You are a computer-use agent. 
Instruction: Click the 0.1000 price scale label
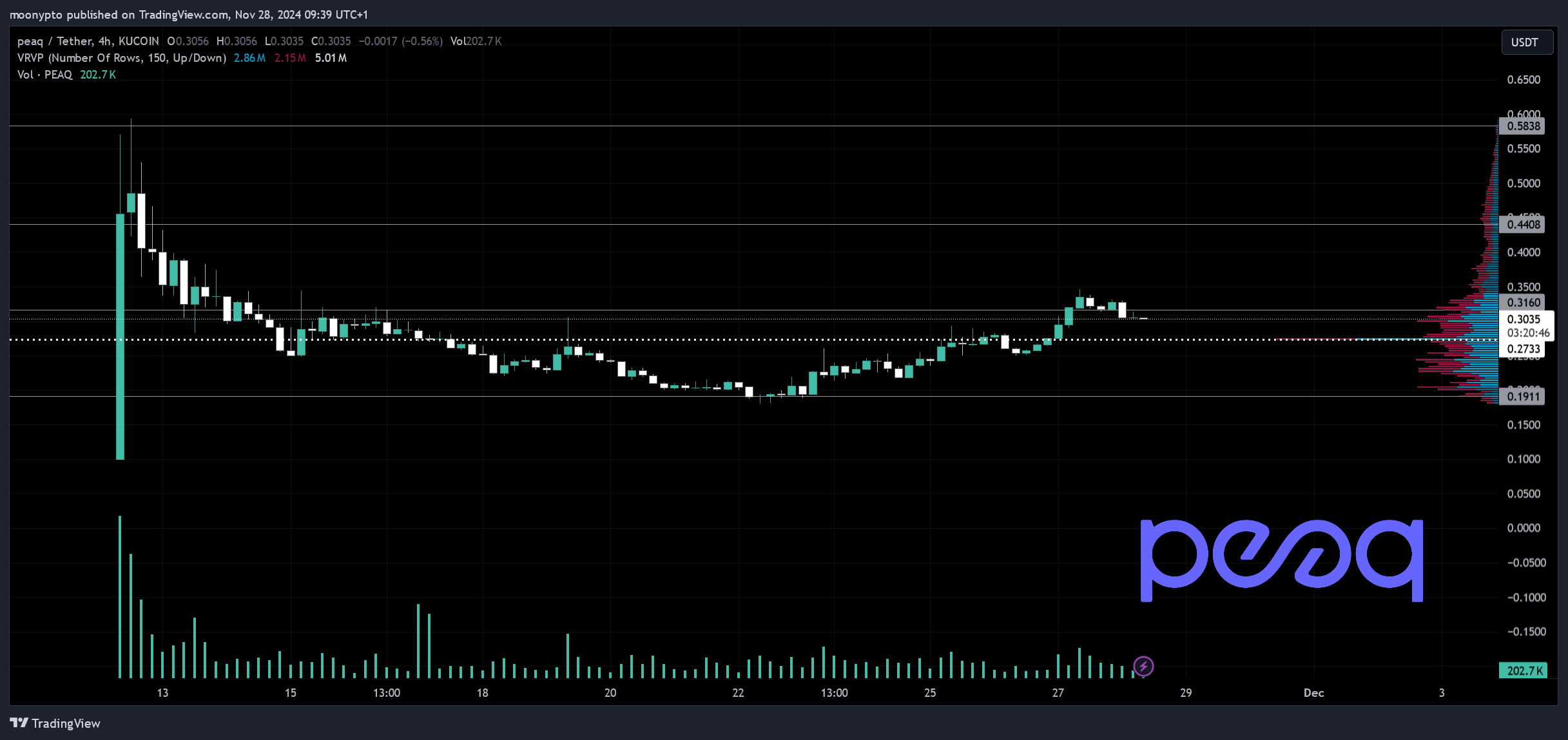pos(1524,459)
